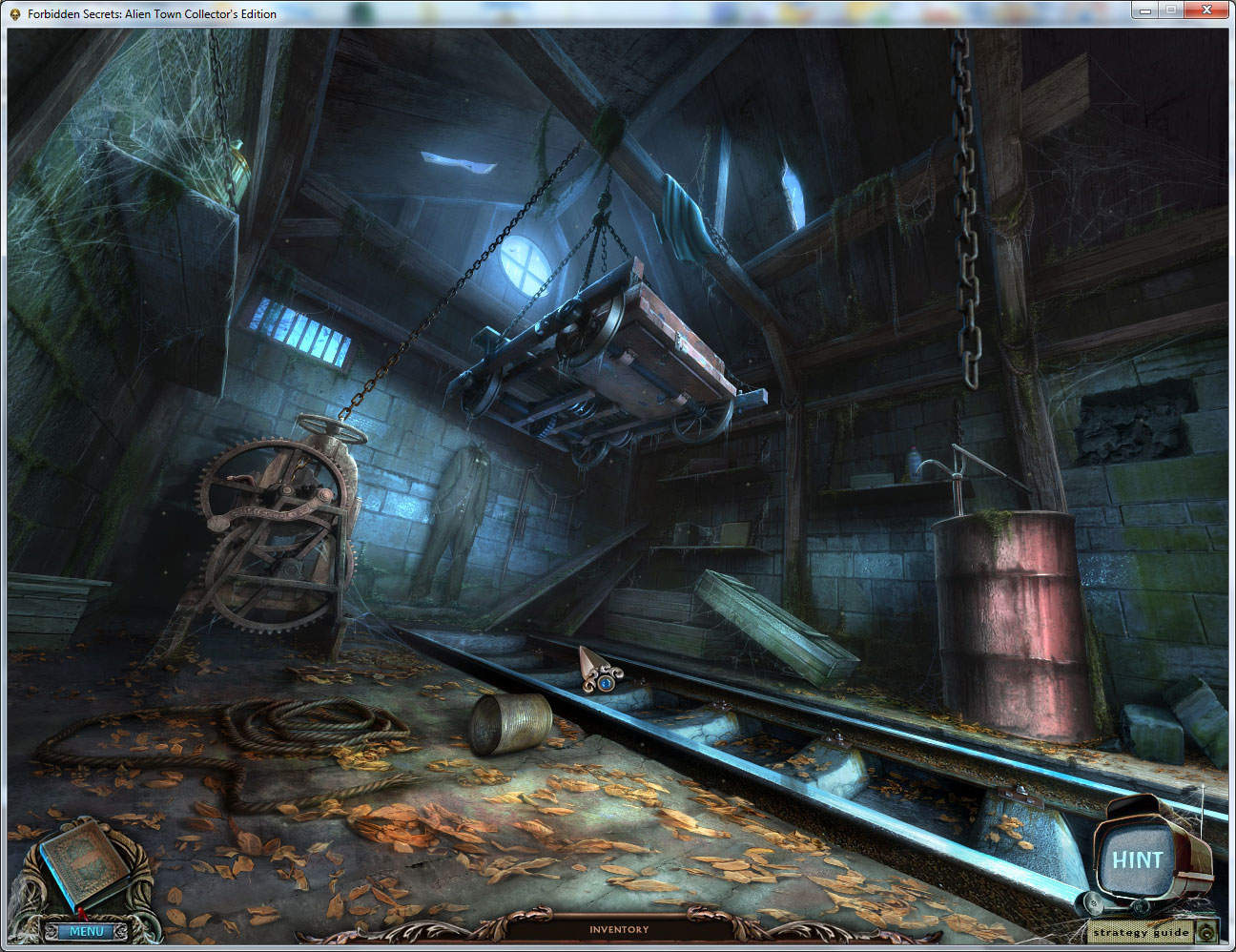Image resolution: width=1236 pixels, height=952 pixels.
Task: Click the thick hanging chain
Action: (x=965, y=210)
